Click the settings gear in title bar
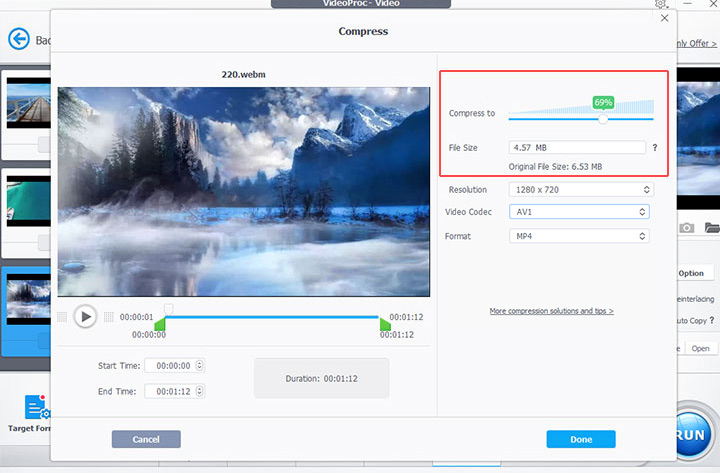This screenshot has width=720, height=473. tap(661, 4)
